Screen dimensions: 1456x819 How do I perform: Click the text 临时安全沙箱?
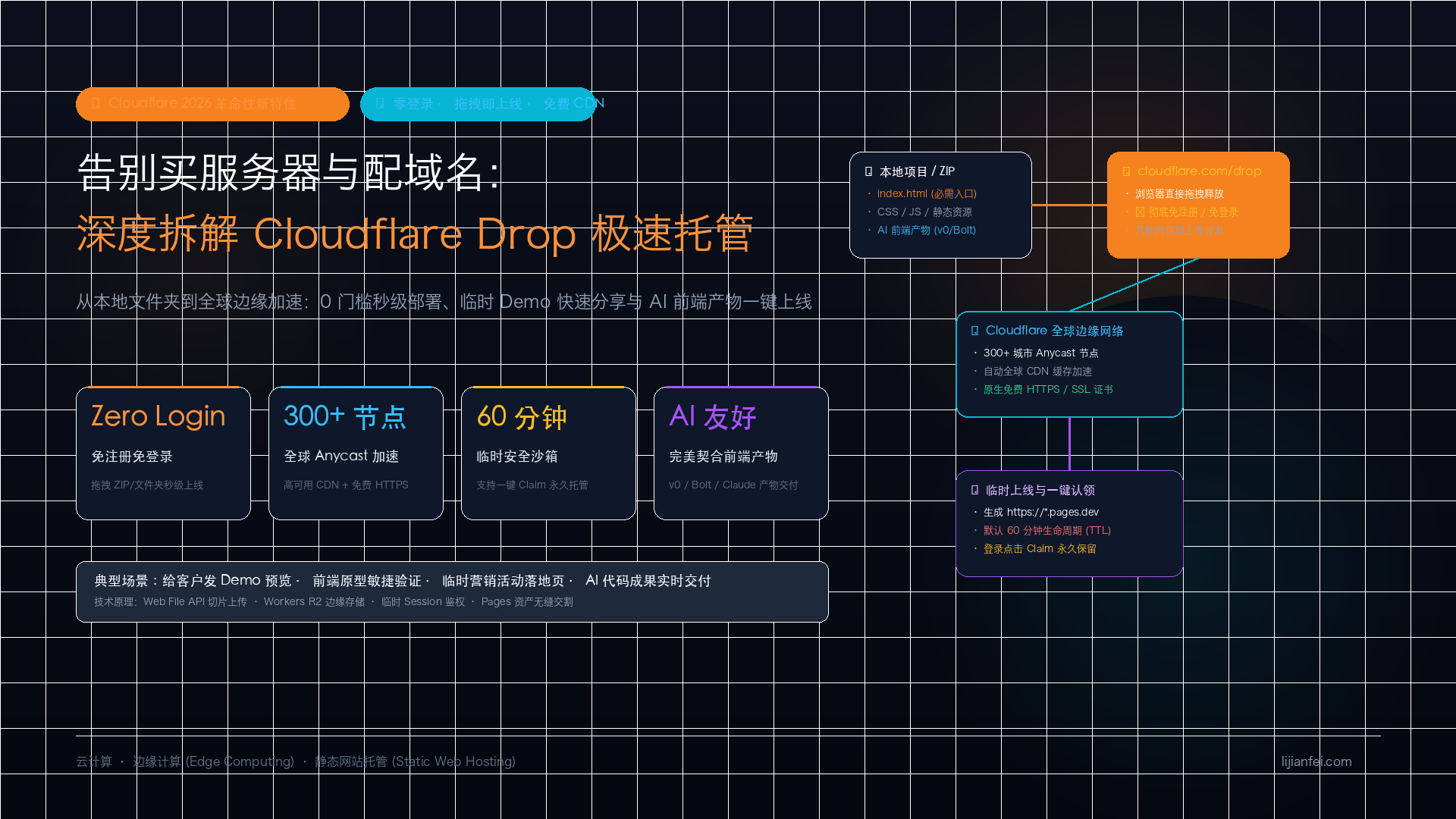(x=517, y=457)
